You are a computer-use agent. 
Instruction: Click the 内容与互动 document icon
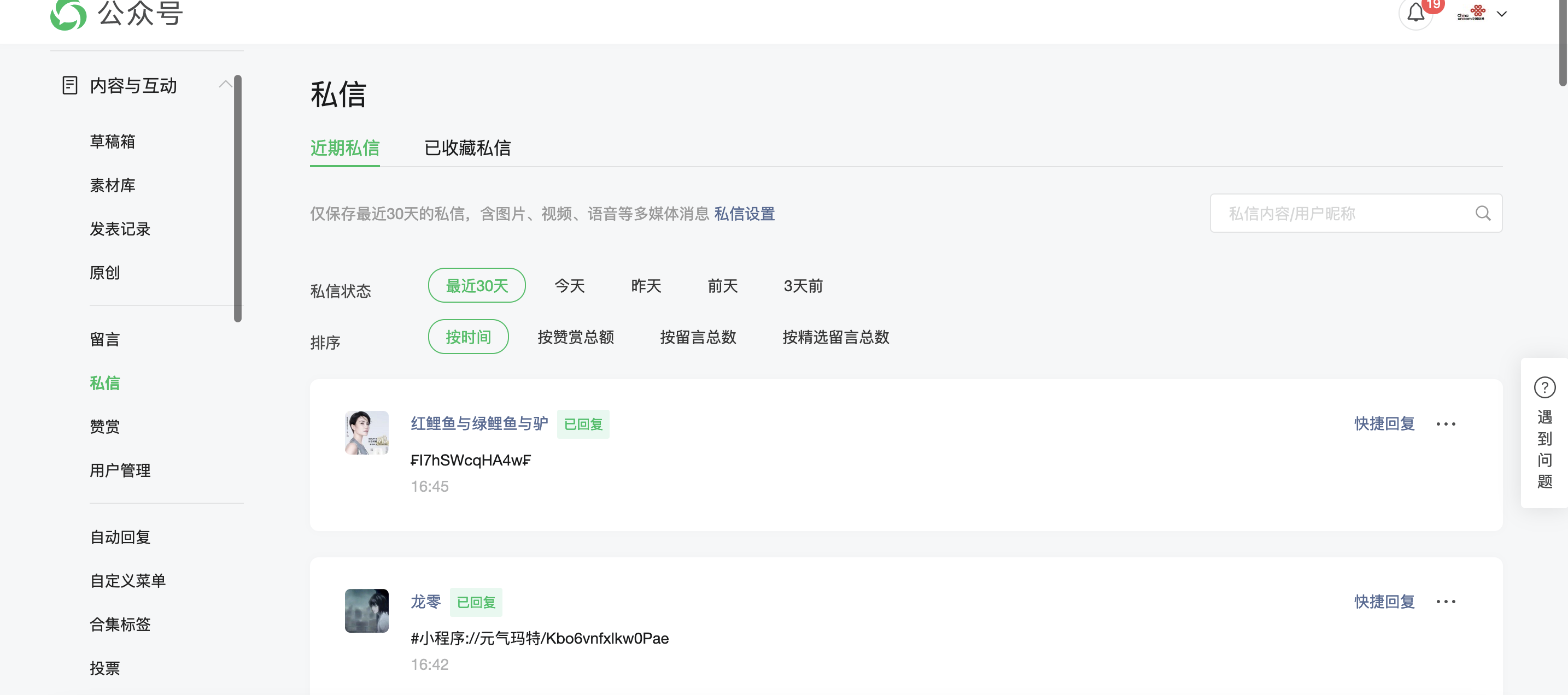[70, 85]
